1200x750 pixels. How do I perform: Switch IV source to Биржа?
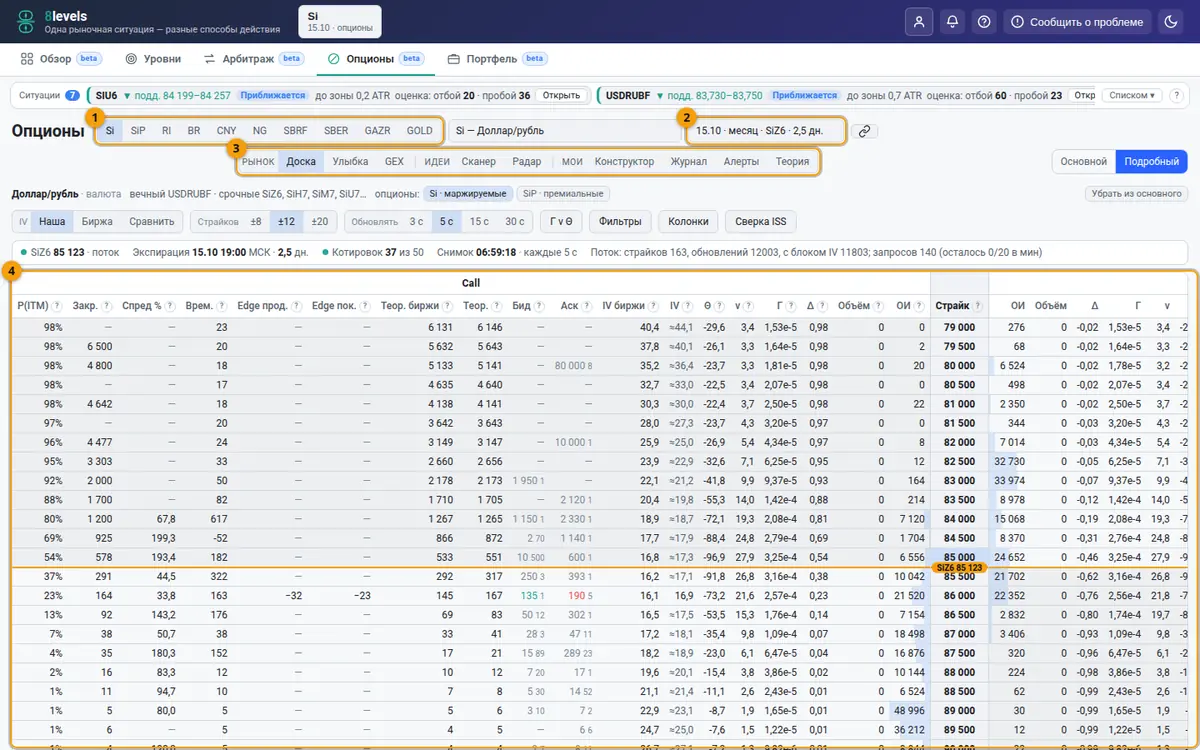pyautogui.click(x=97, y=221)
